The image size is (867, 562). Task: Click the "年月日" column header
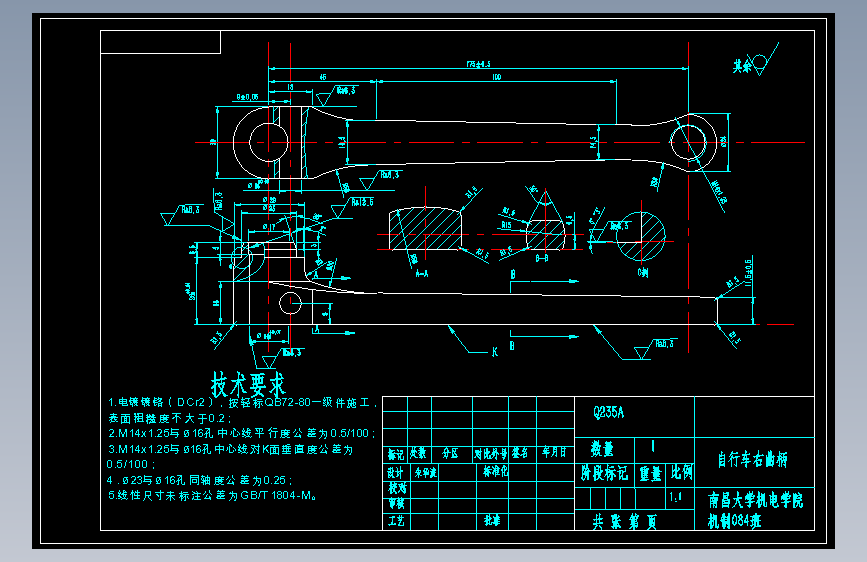pos(554,452)
